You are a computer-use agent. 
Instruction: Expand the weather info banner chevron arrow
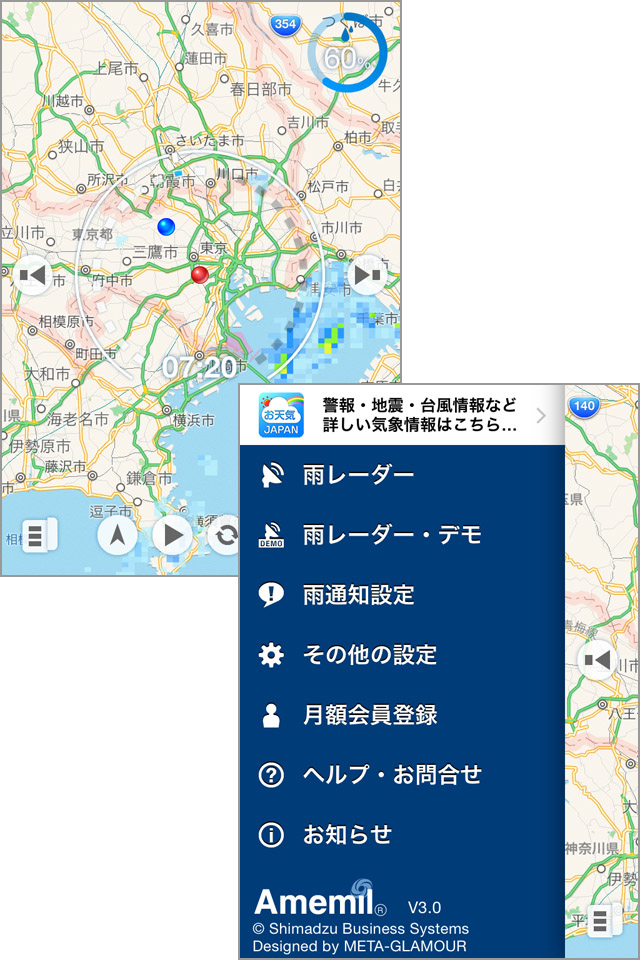[x=541, y=416]
